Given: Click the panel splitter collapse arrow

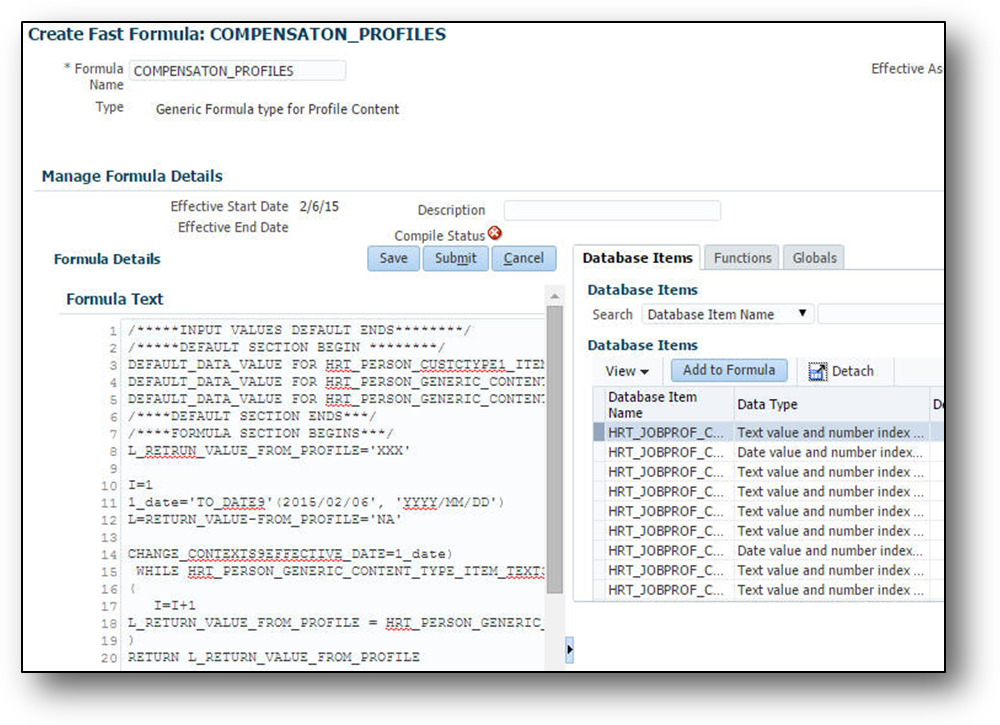Looking at the screenshot, I should [x=570, y=650].
